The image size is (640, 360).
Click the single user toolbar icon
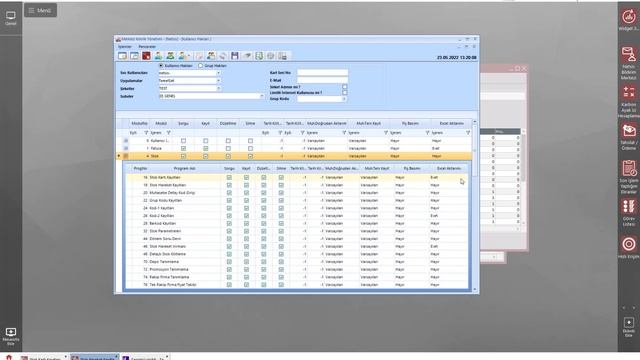click(x=158, y=56)
